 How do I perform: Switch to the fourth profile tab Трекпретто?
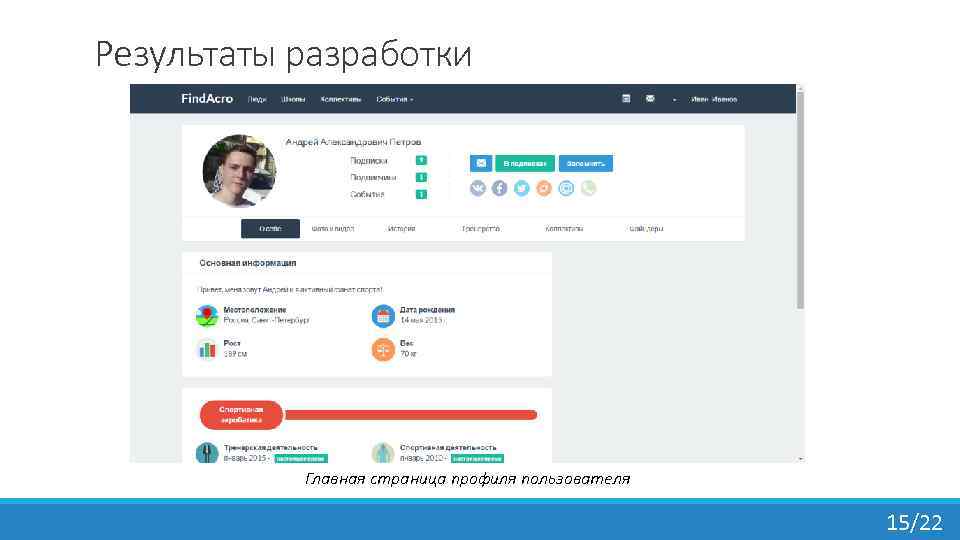click(x=481, y=228)
